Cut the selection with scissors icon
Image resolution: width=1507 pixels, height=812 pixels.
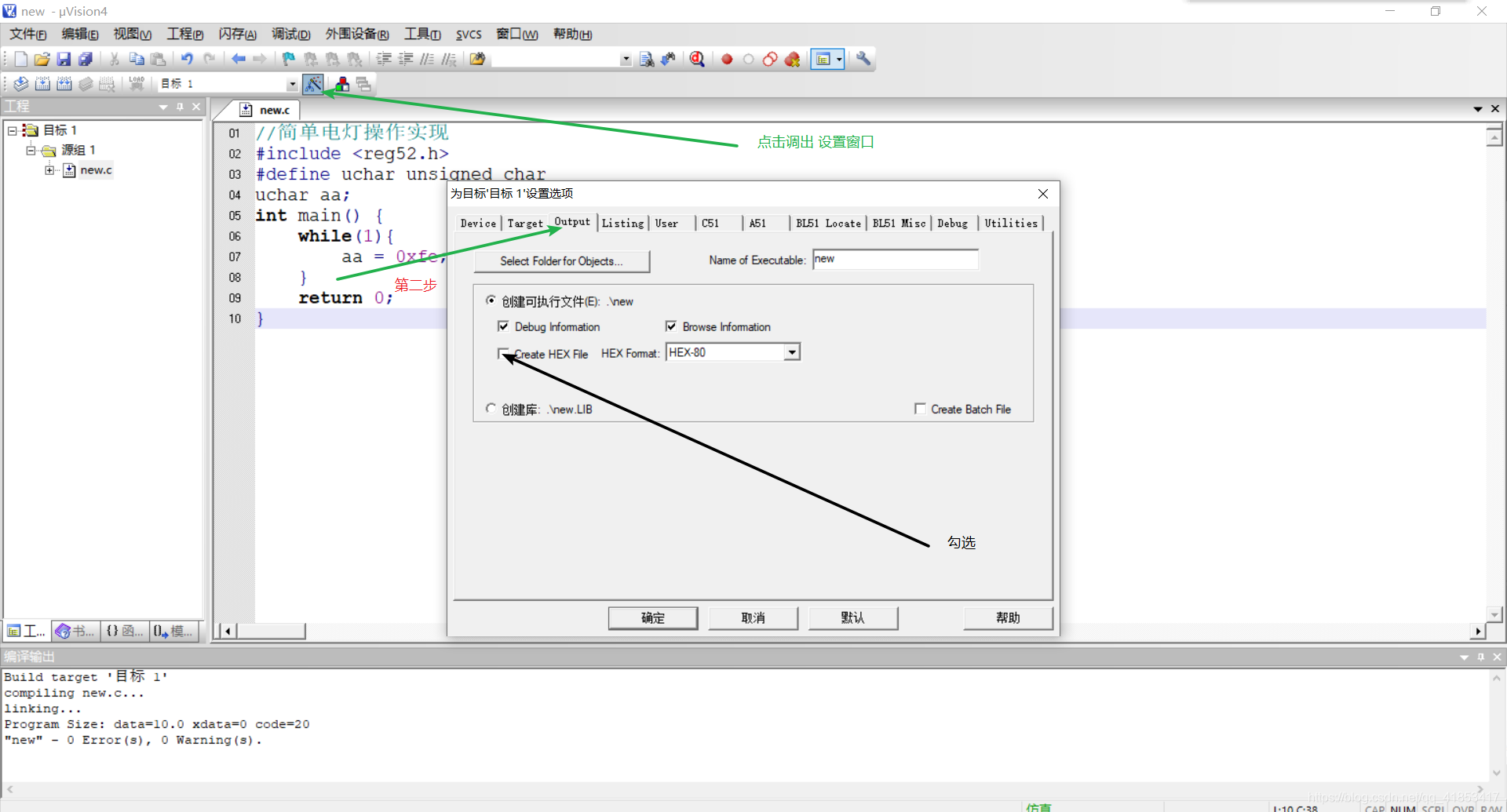pyautogui.click(x=115, y=59)
